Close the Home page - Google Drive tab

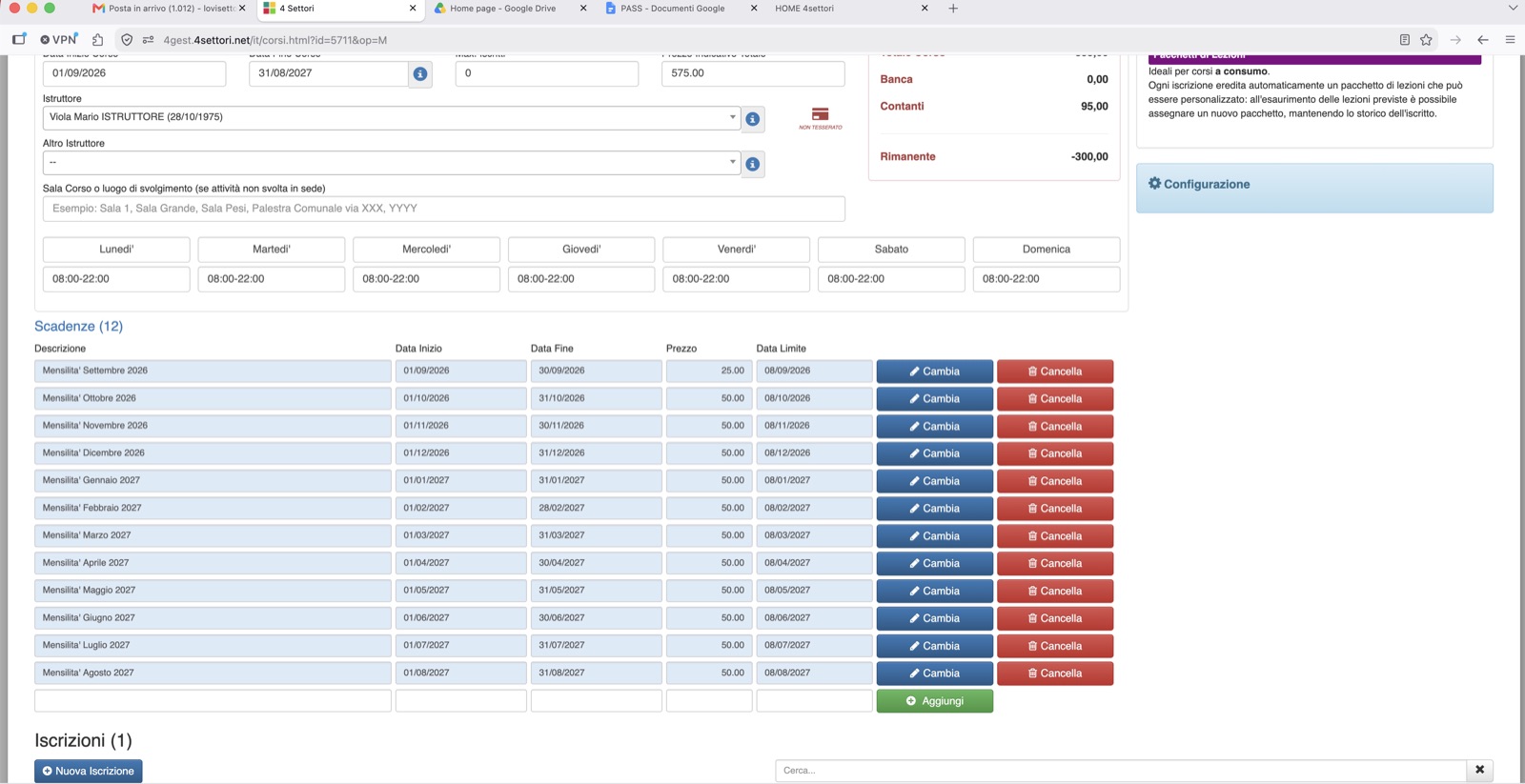(x=583, y=9)
